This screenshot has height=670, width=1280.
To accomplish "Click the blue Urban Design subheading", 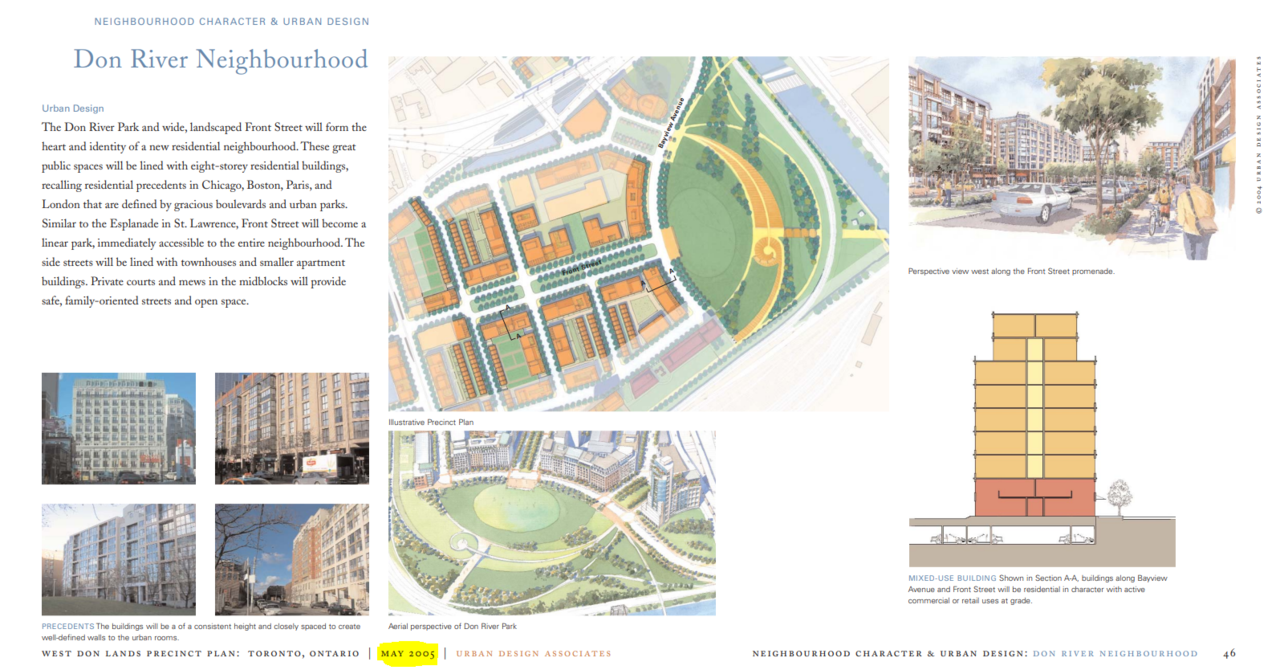I will coord(72,108).
